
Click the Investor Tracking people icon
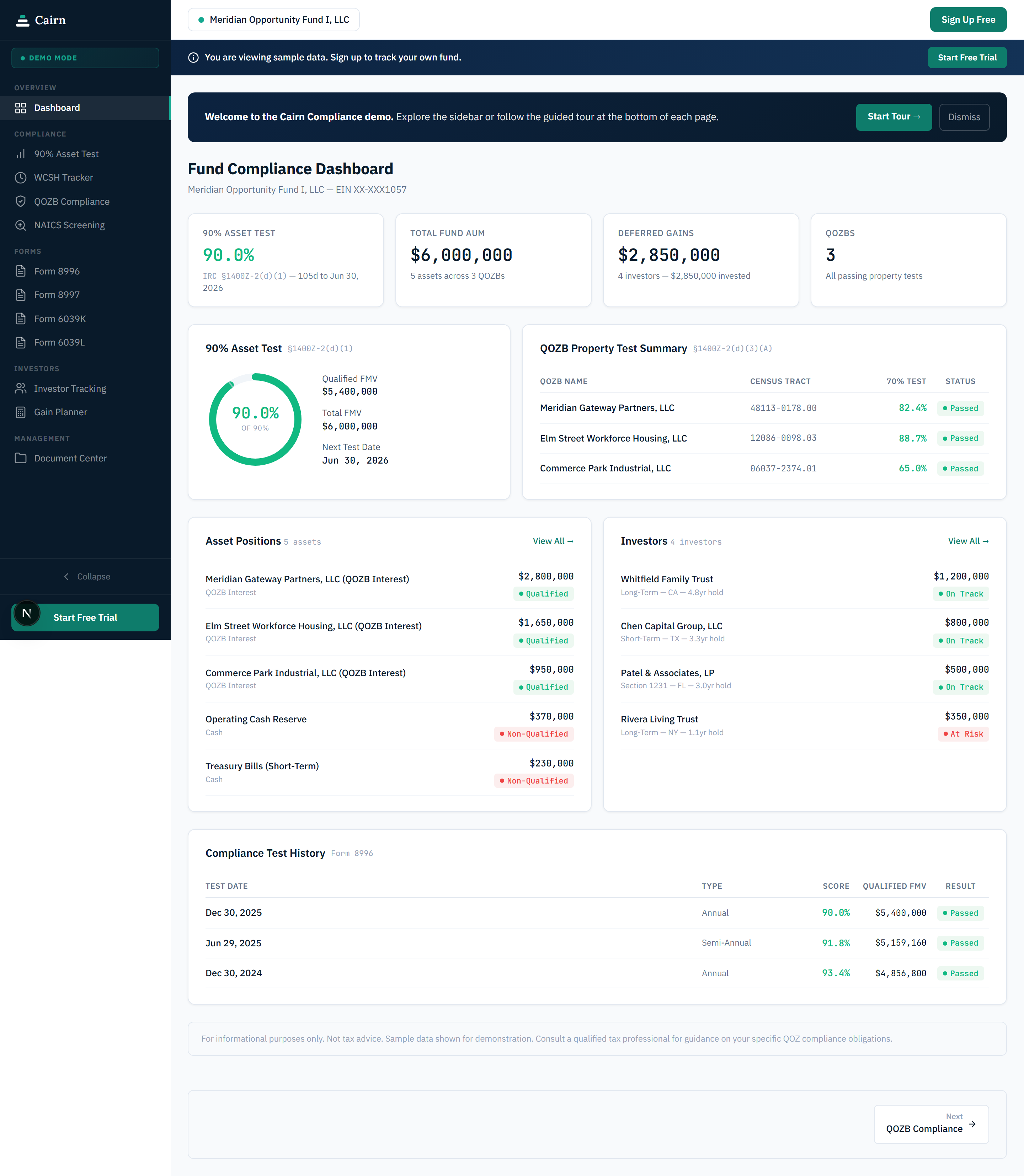click(21, 389)
